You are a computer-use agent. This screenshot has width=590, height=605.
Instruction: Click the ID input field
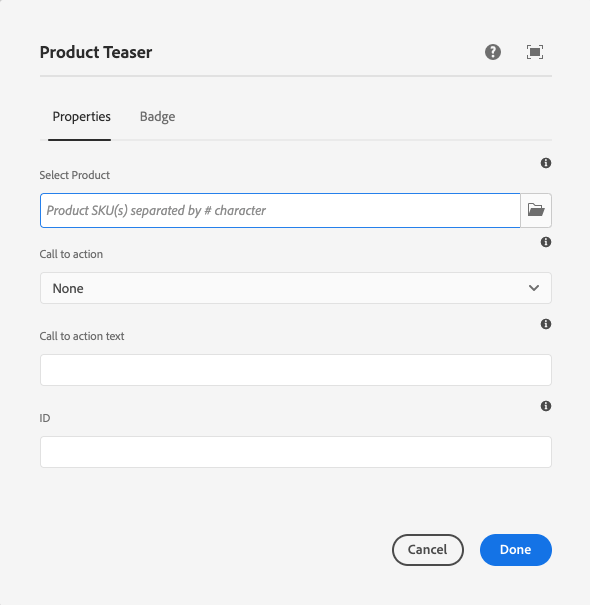point(296,452)
